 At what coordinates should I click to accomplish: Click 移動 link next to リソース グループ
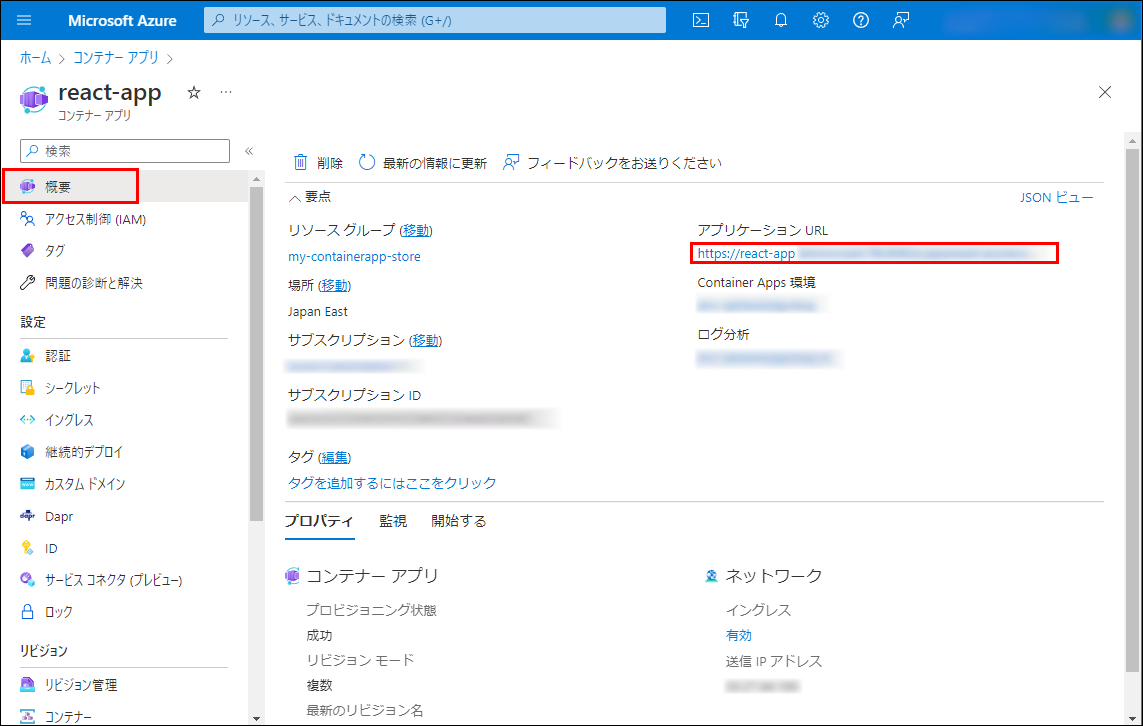pos(416,230)
